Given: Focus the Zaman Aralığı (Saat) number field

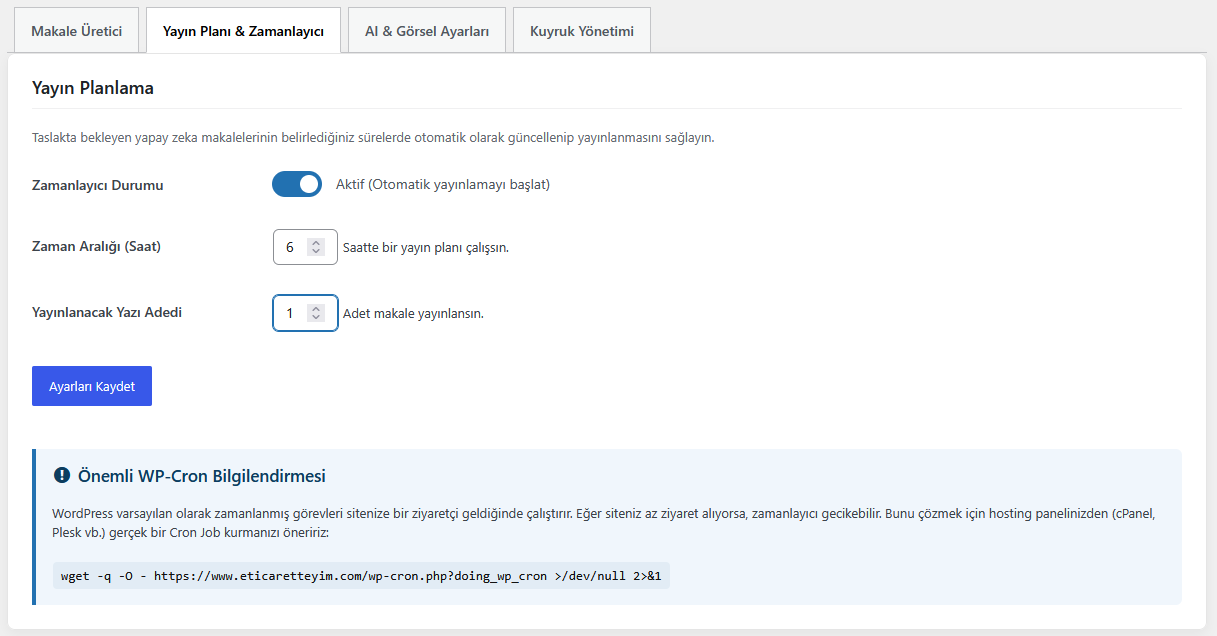Looking at the screenshot, I should point(305,247).
